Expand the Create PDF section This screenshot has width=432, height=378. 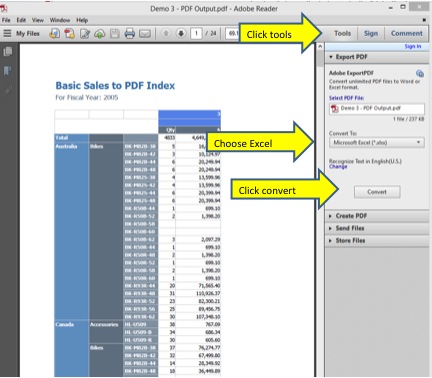click(x=377, y=216)
